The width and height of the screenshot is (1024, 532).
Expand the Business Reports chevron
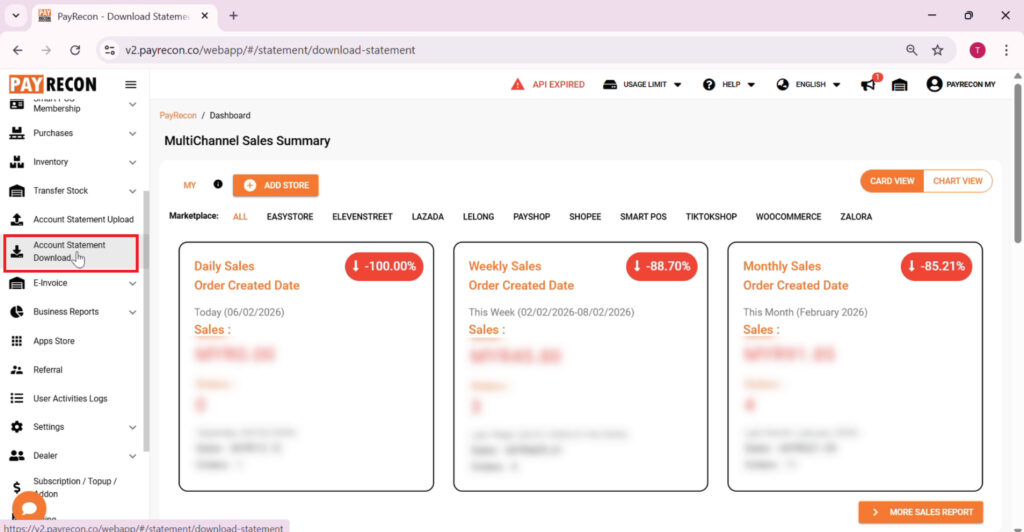point(133,313)
